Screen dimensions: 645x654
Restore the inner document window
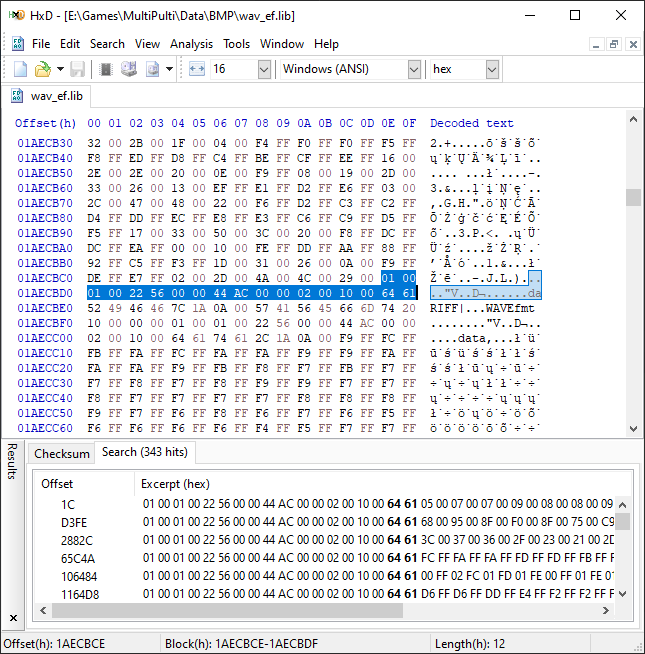point(614,44)
